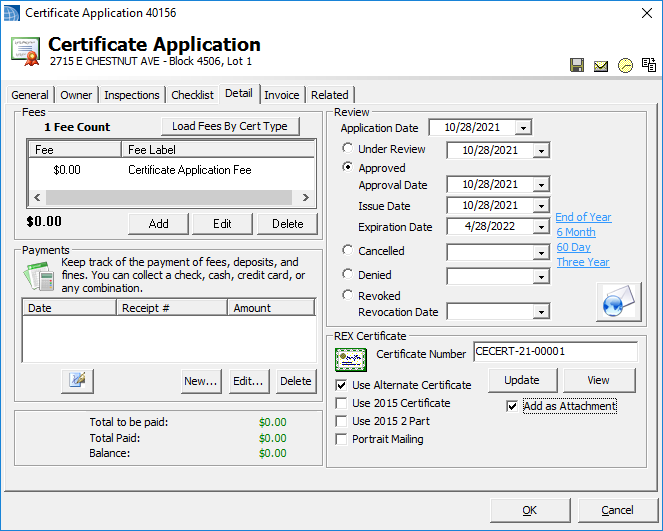Screen dimensions: 663x531
Task: Click the calculator payments icon
Action: tap(39, 276)
